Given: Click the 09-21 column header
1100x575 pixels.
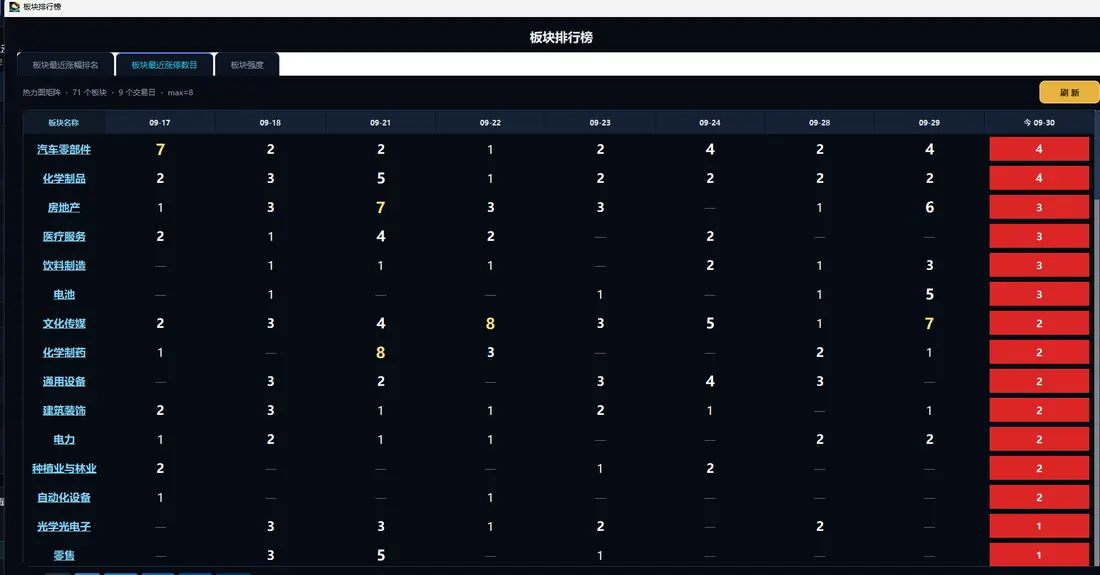Looking at the screenshot, I should (380, 123).
